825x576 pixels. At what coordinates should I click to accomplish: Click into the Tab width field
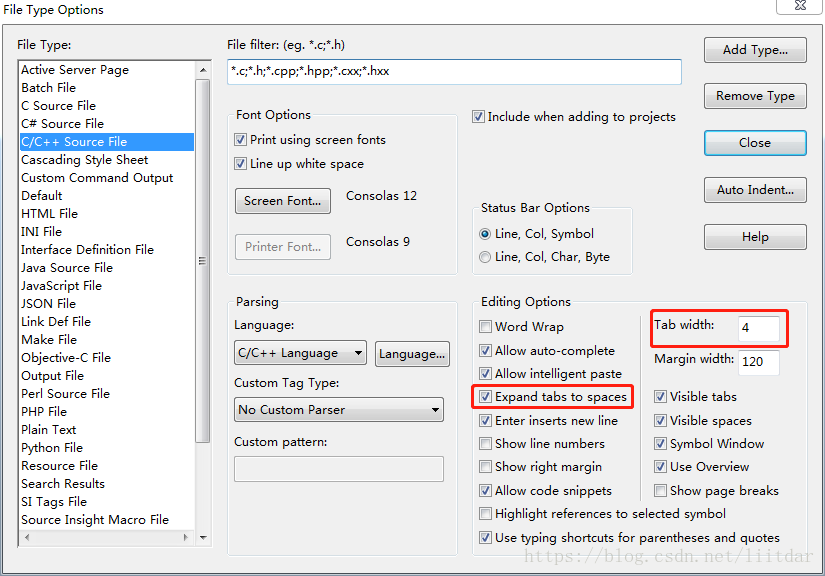758,328
